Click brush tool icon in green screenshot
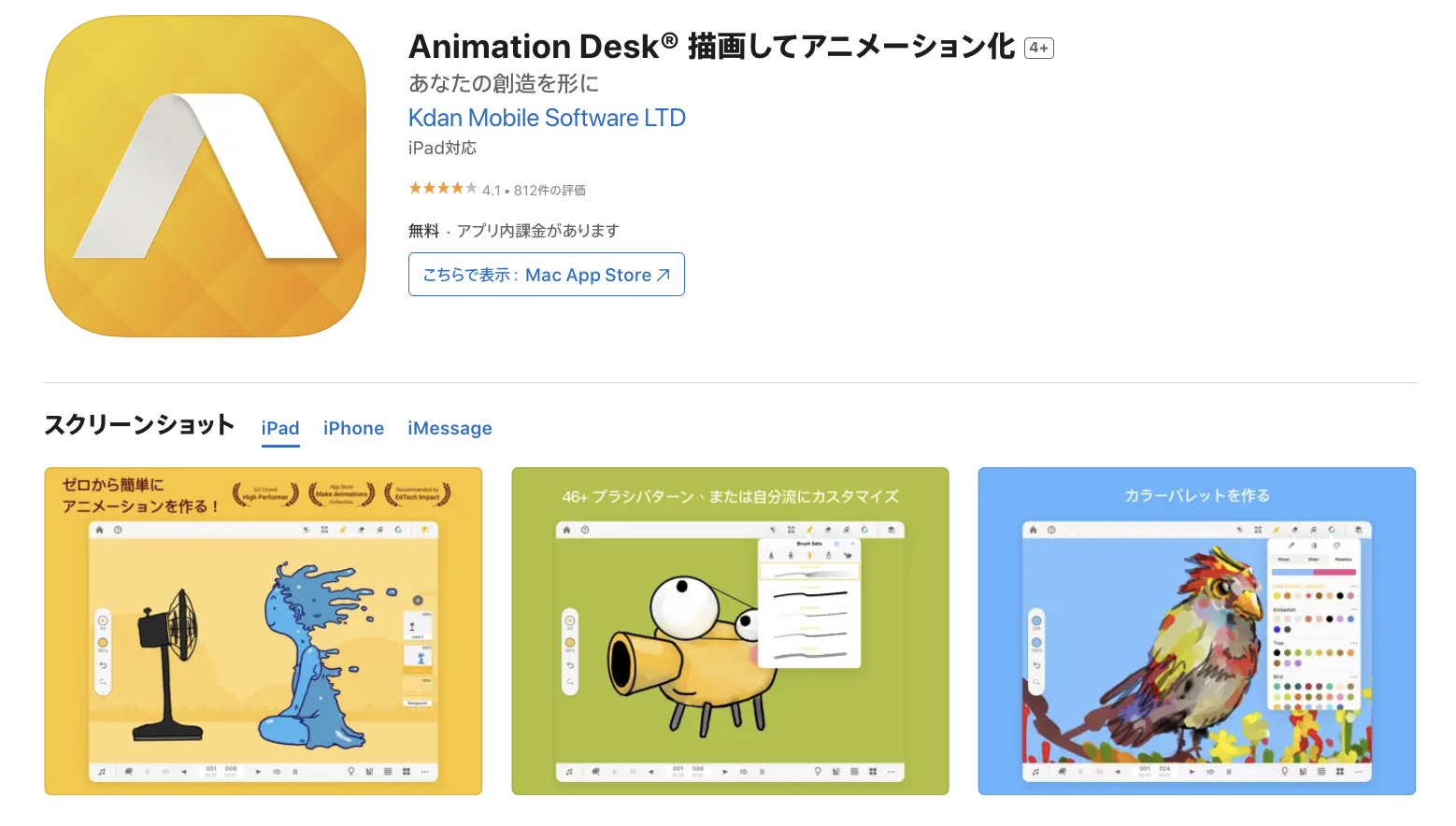Image resolution: width=1456 pixels, height=826 pixels. [x=809, y=530]
